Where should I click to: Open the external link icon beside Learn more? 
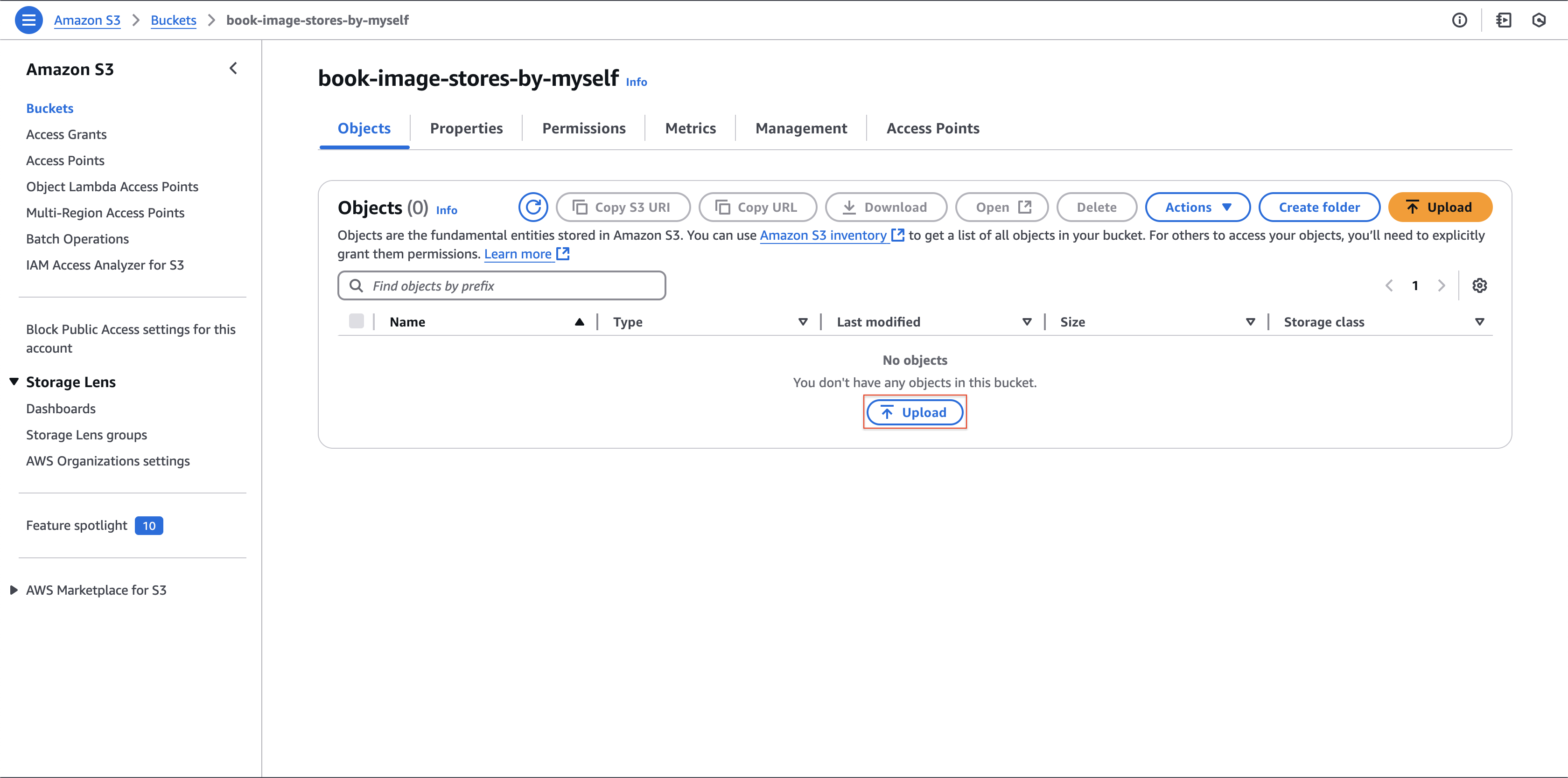(x=563, y=254)
